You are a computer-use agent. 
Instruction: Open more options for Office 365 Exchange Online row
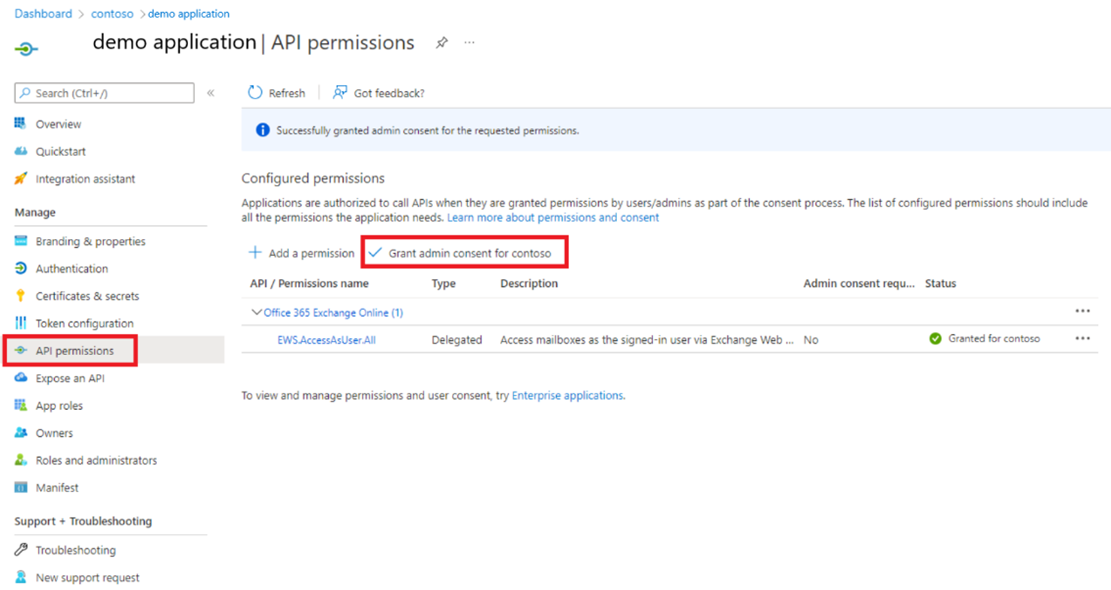tap(1082, 311)
